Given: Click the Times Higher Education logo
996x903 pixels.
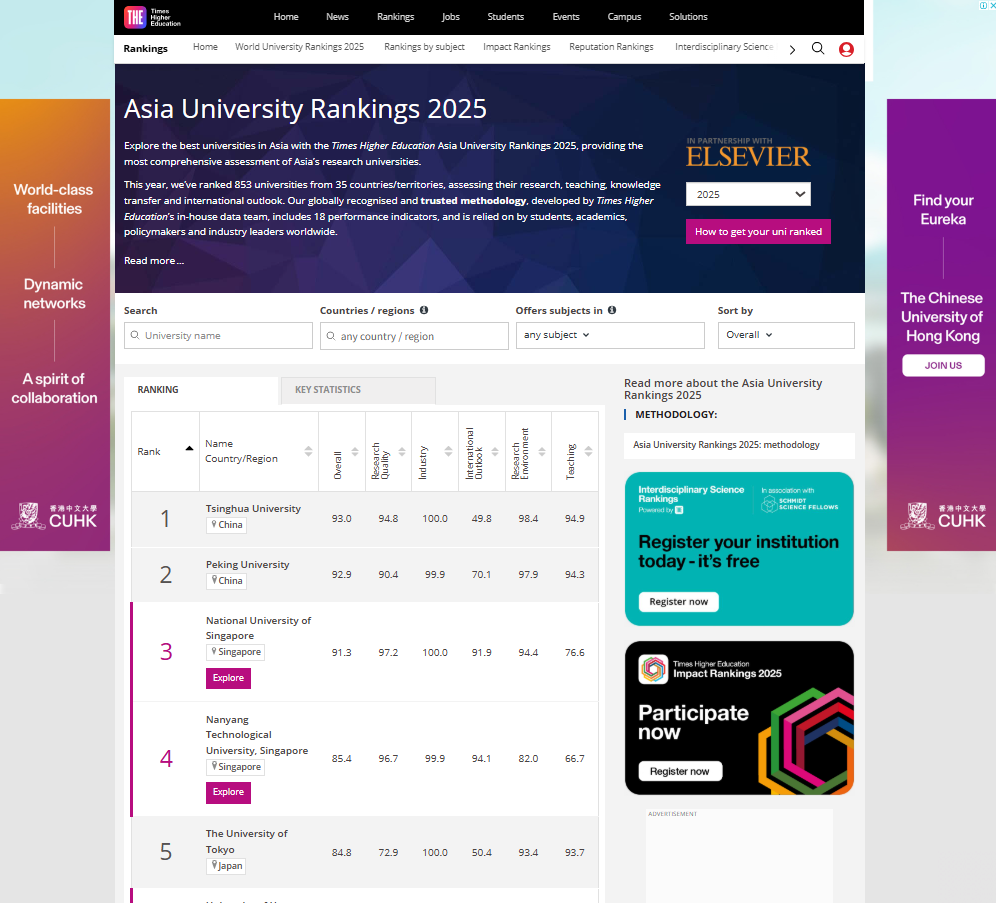Looking at the screenshot, I should 152,17.
